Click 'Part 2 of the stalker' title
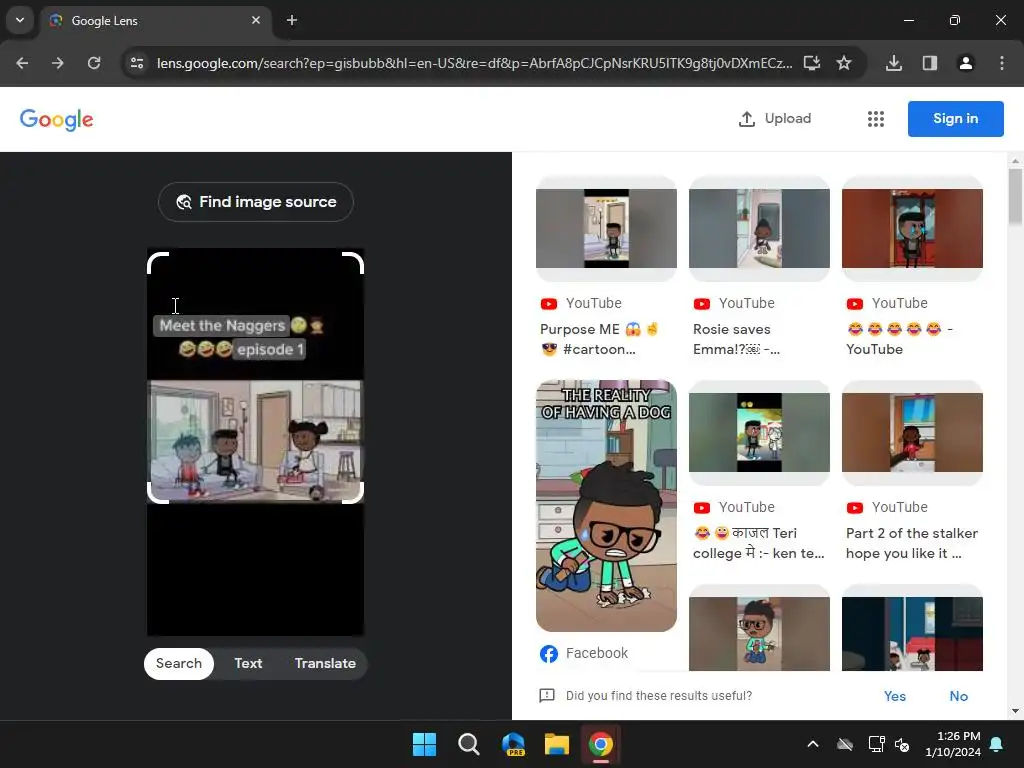Viewport: 1024px width, 768px height. [912, 543]
